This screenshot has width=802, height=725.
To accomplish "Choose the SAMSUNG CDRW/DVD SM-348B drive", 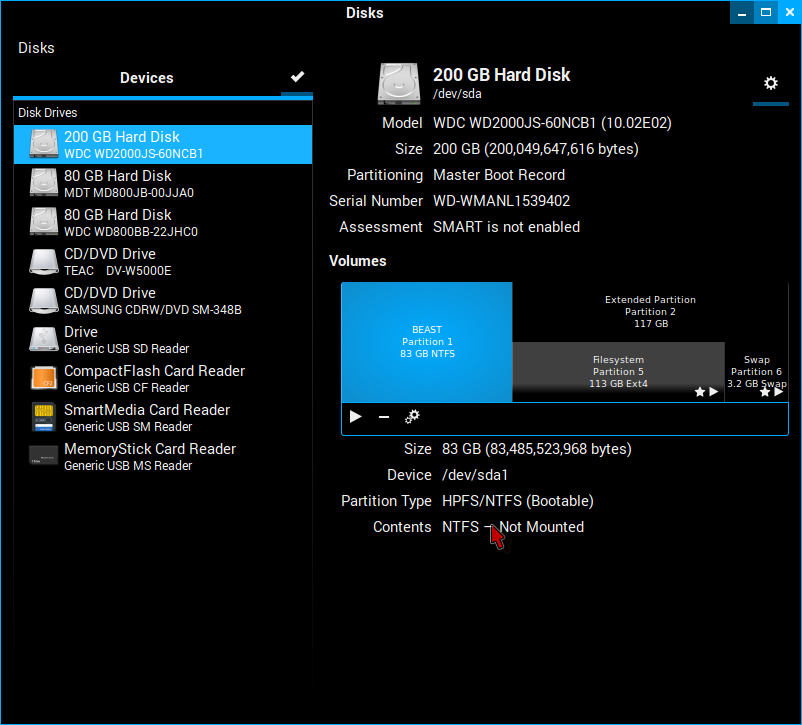I will point(163,301).
